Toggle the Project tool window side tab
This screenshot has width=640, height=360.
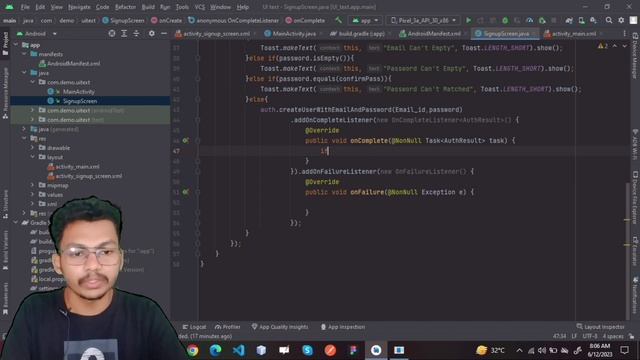point(5,44)
